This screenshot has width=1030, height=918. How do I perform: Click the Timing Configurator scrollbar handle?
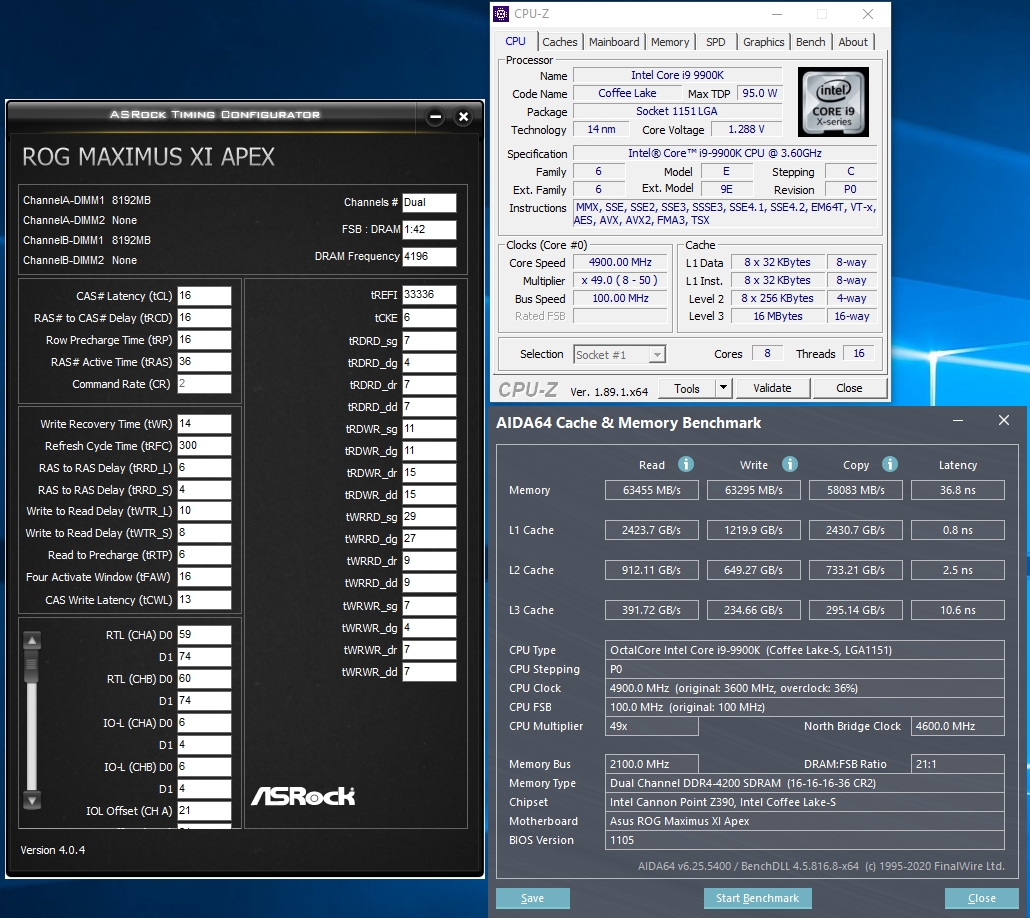(31, 666)
